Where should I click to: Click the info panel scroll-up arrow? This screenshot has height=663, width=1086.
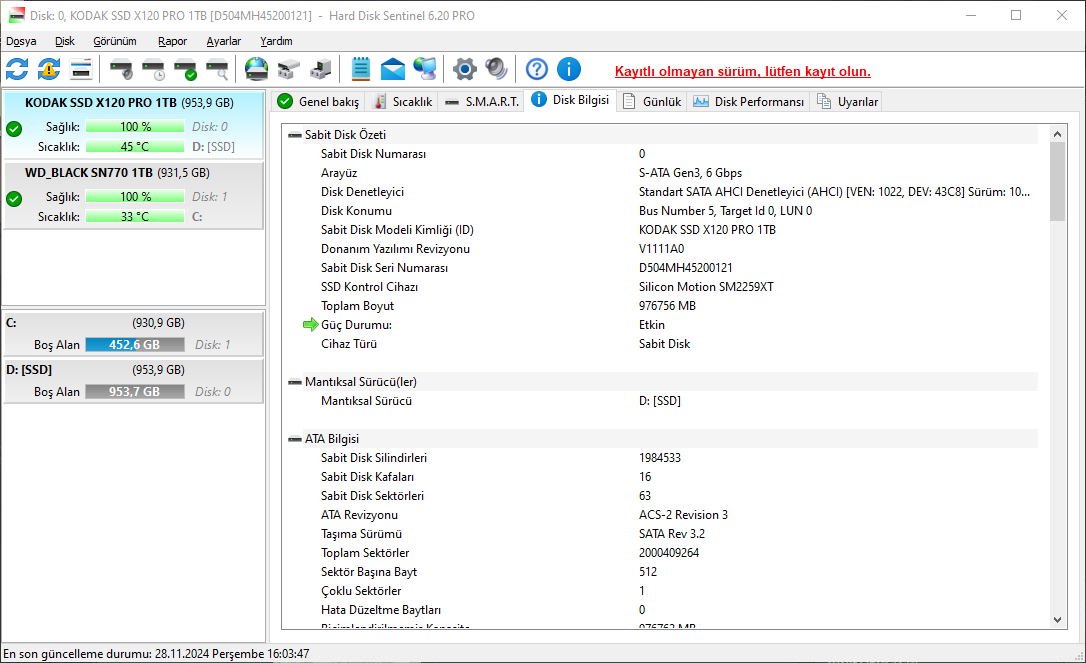1057,134
